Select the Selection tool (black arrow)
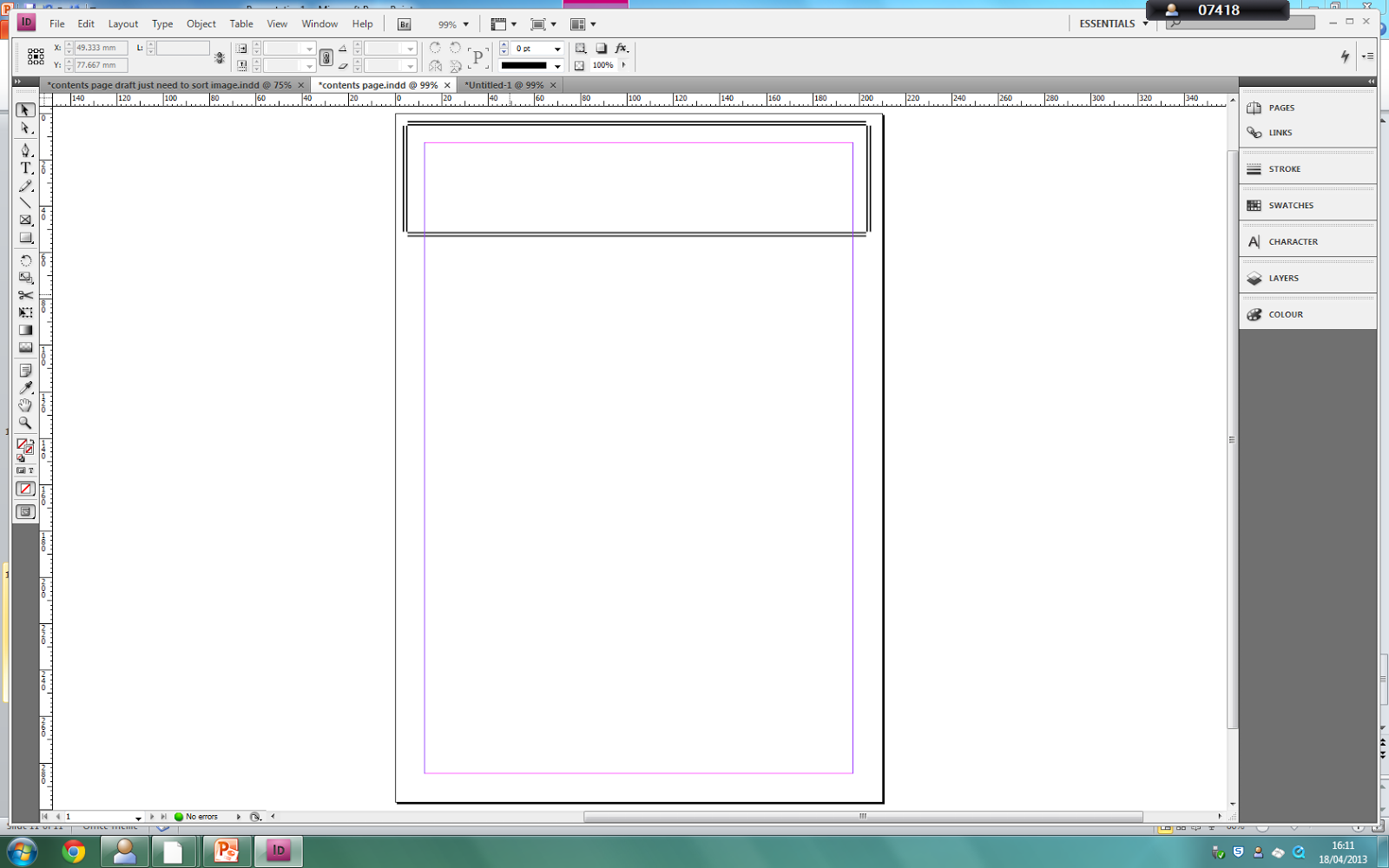 click(25, 110)
